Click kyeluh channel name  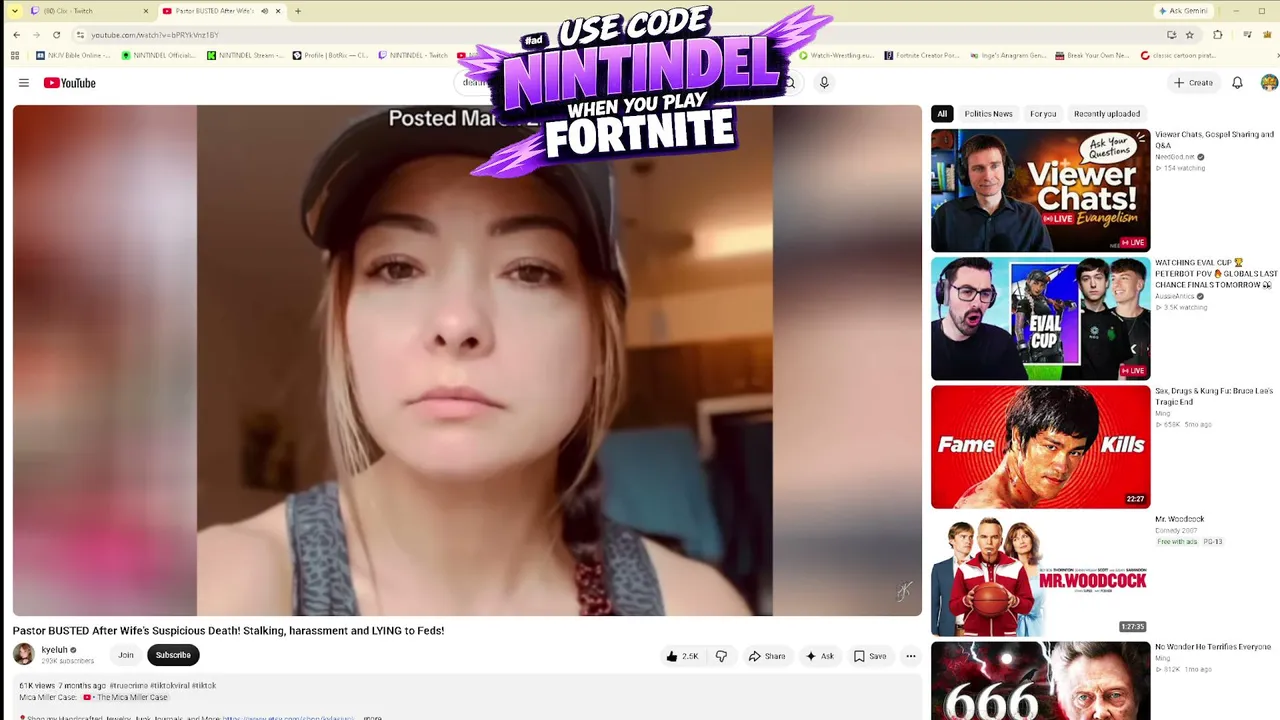coord(54,650)
